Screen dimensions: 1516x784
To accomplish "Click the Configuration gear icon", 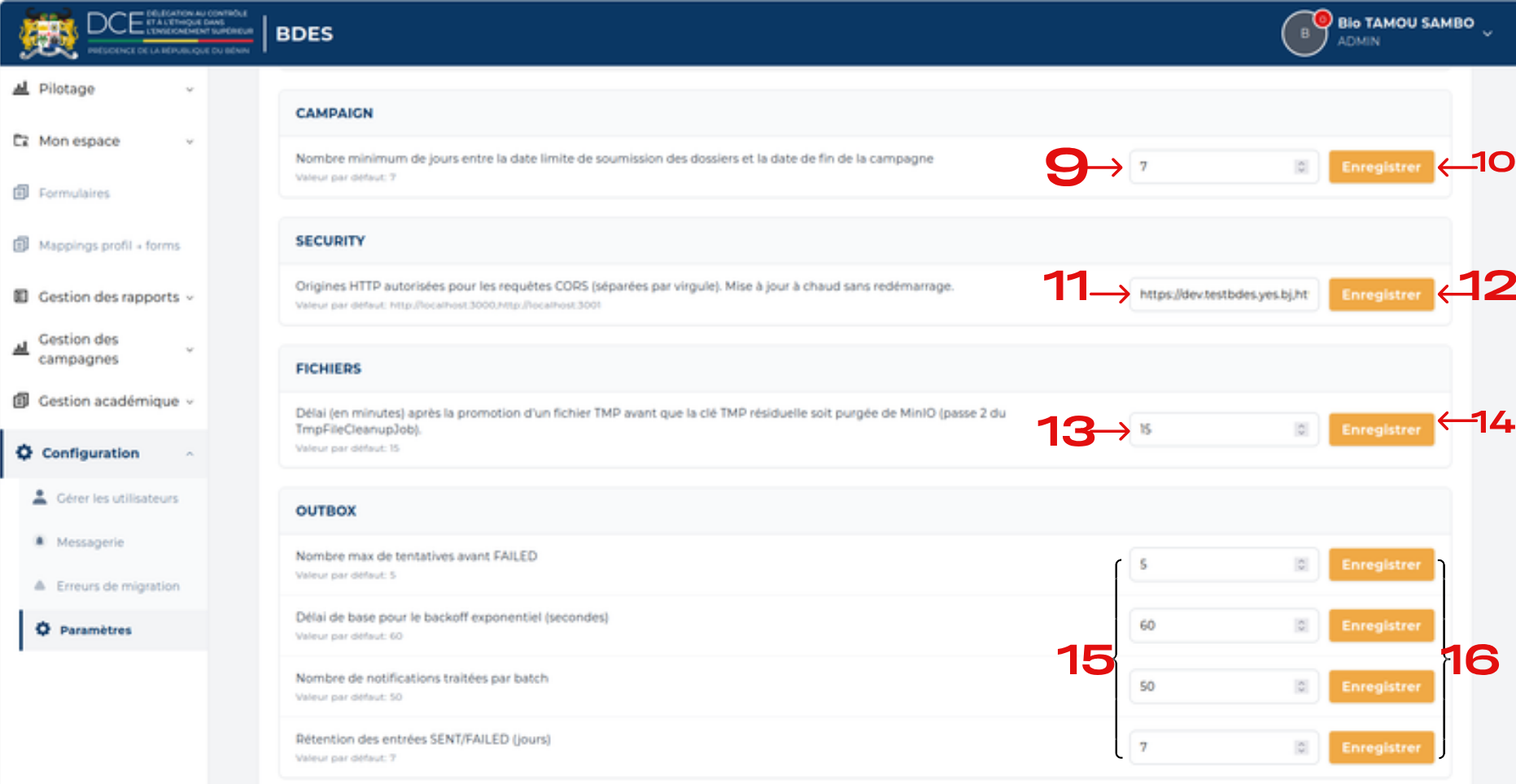I will tap(24, 452).
